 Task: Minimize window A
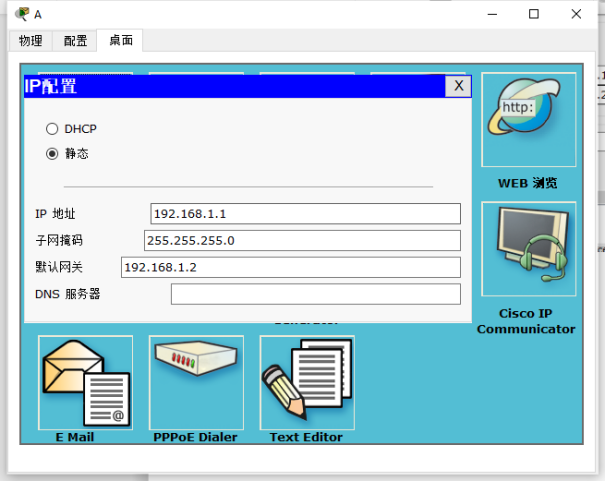pos(492,14)
